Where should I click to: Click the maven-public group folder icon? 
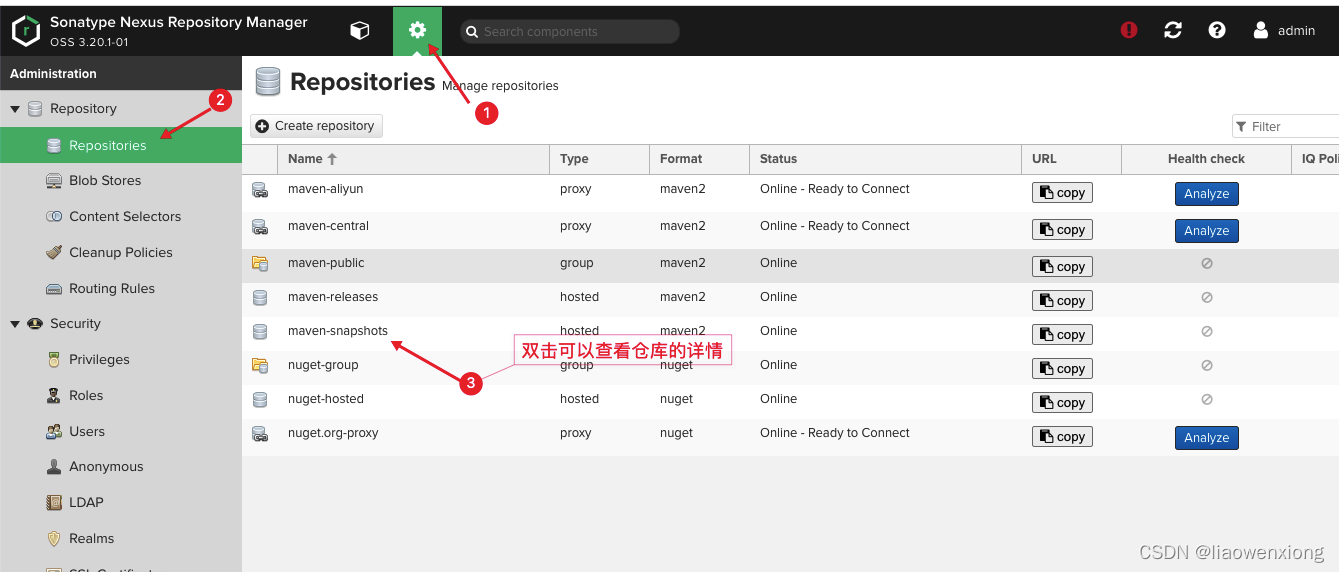[x=260, y=264]
